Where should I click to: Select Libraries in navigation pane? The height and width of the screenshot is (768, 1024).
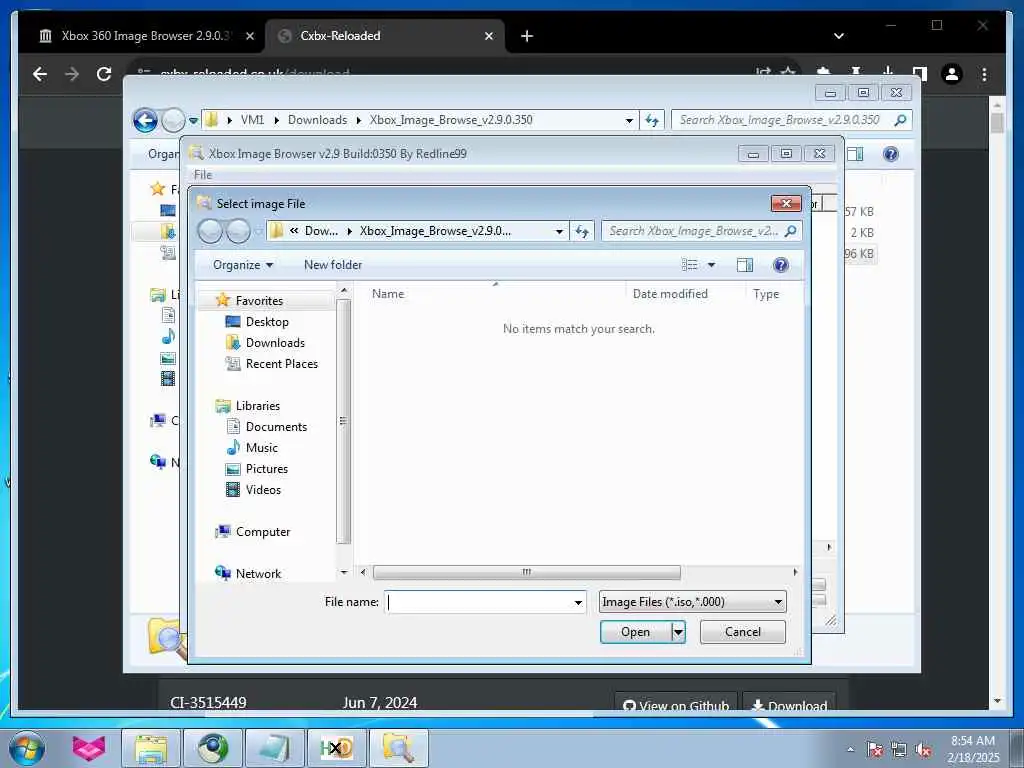pyautogui.click(x=257, y=406)
